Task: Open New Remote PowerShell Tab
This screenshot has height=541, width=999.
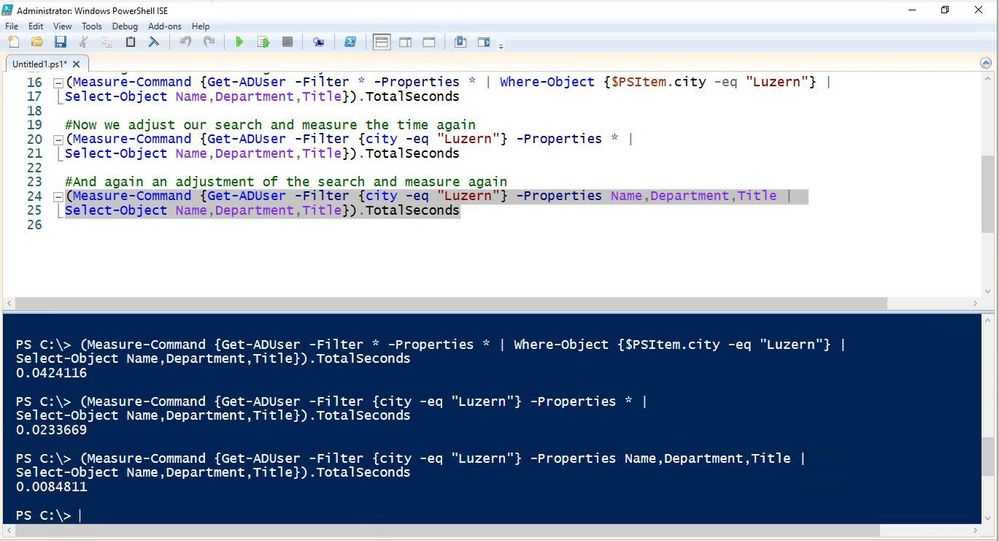Action: click(319, 42)
